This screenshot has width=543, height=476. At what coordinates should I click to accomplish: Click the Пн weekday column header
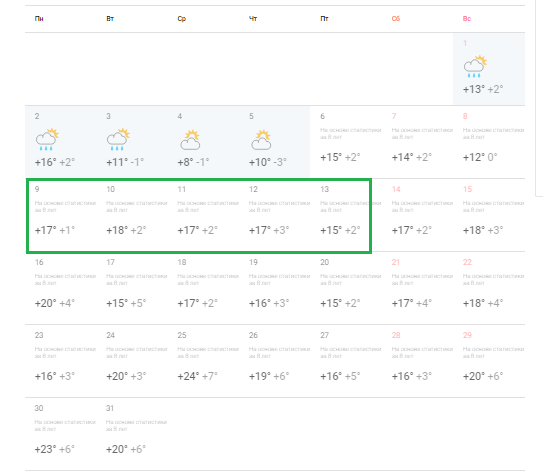[39, 19]
